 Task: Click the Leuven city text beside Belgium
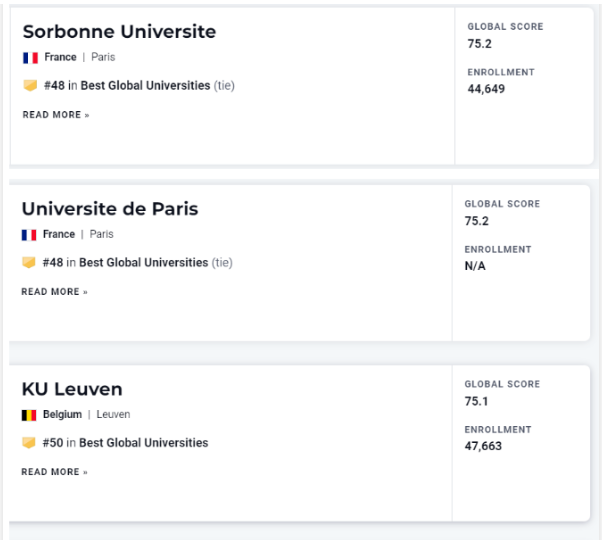click(x=114, y=415)
